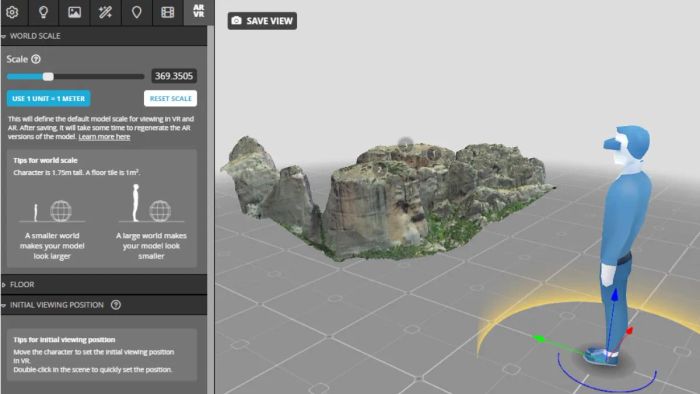
Task: Click the grey annotation marker atop the rock
Action: [x=405, y=143]
